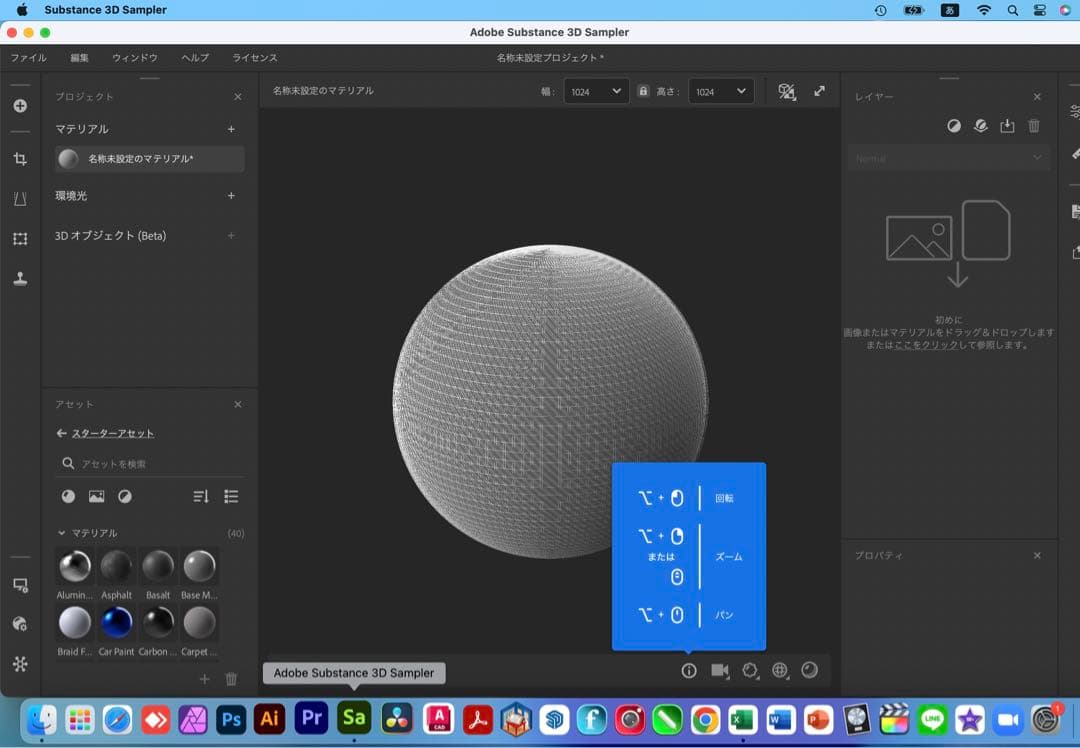Open the Normal blend mode dropdown
The height and width of the screenshot is (748, 1080).
947,157
